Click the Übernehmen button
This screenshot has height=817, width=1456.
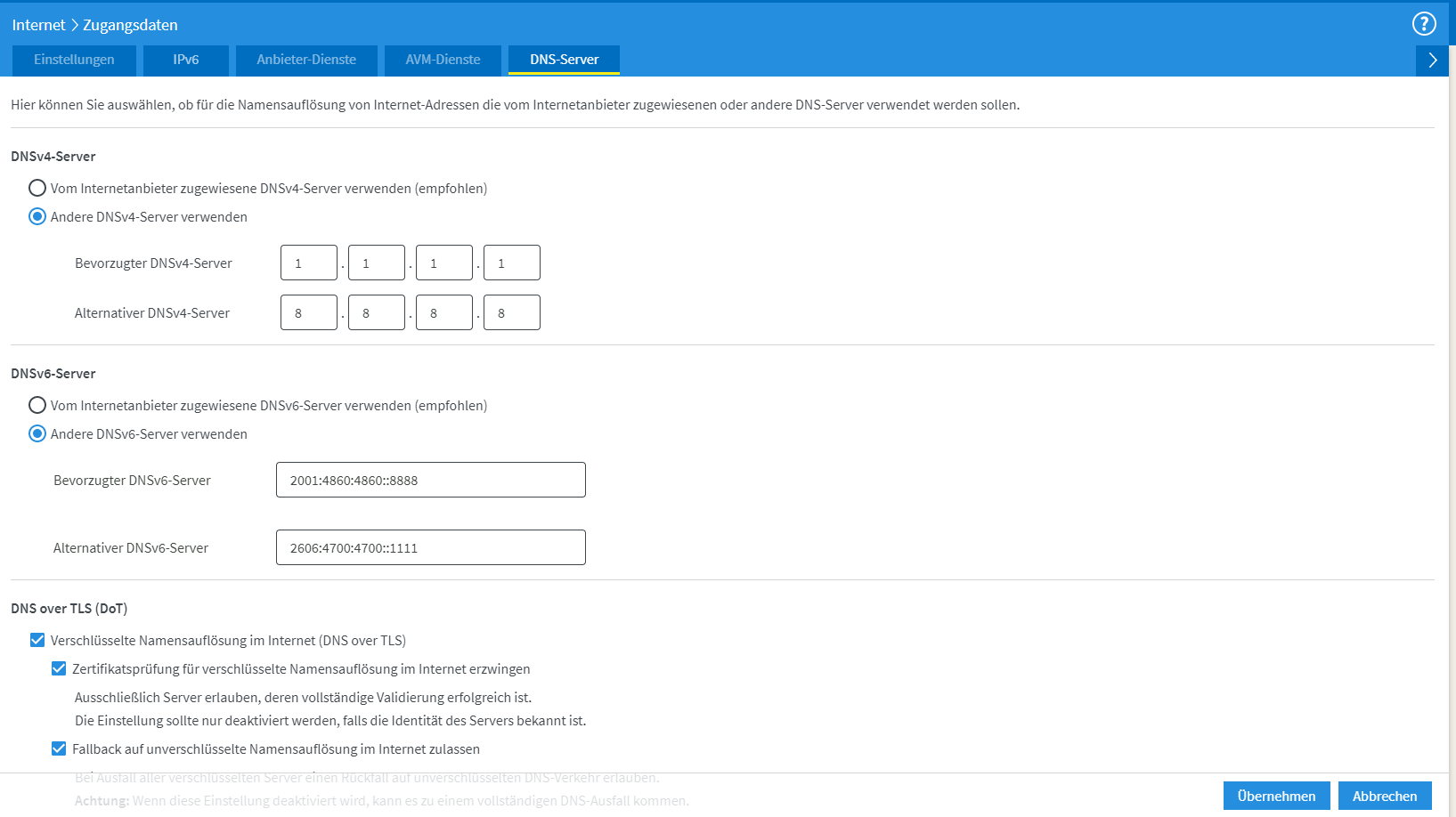click(1276, 796)
